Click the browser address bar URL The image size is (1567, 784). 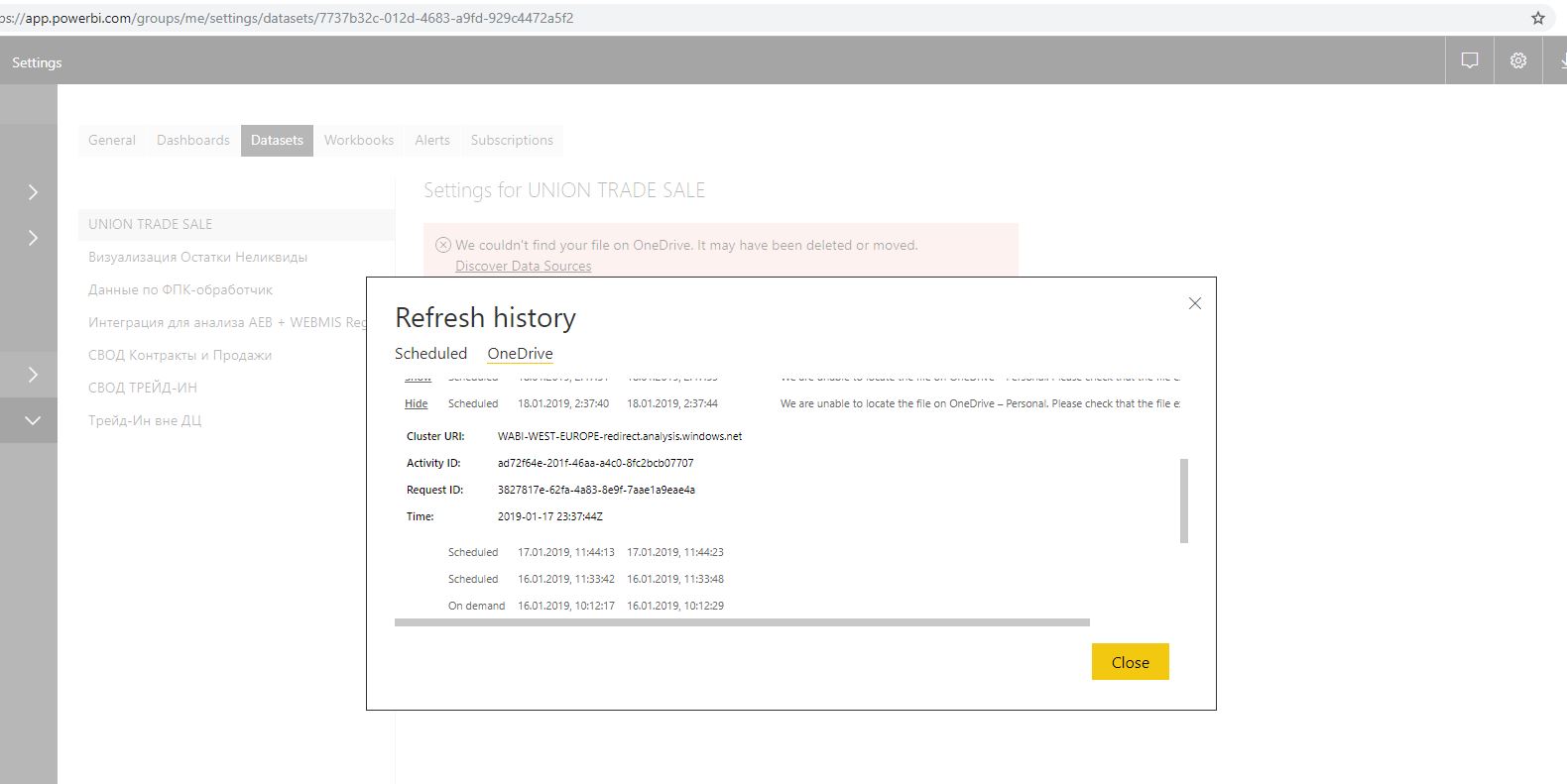click(287, 18)
